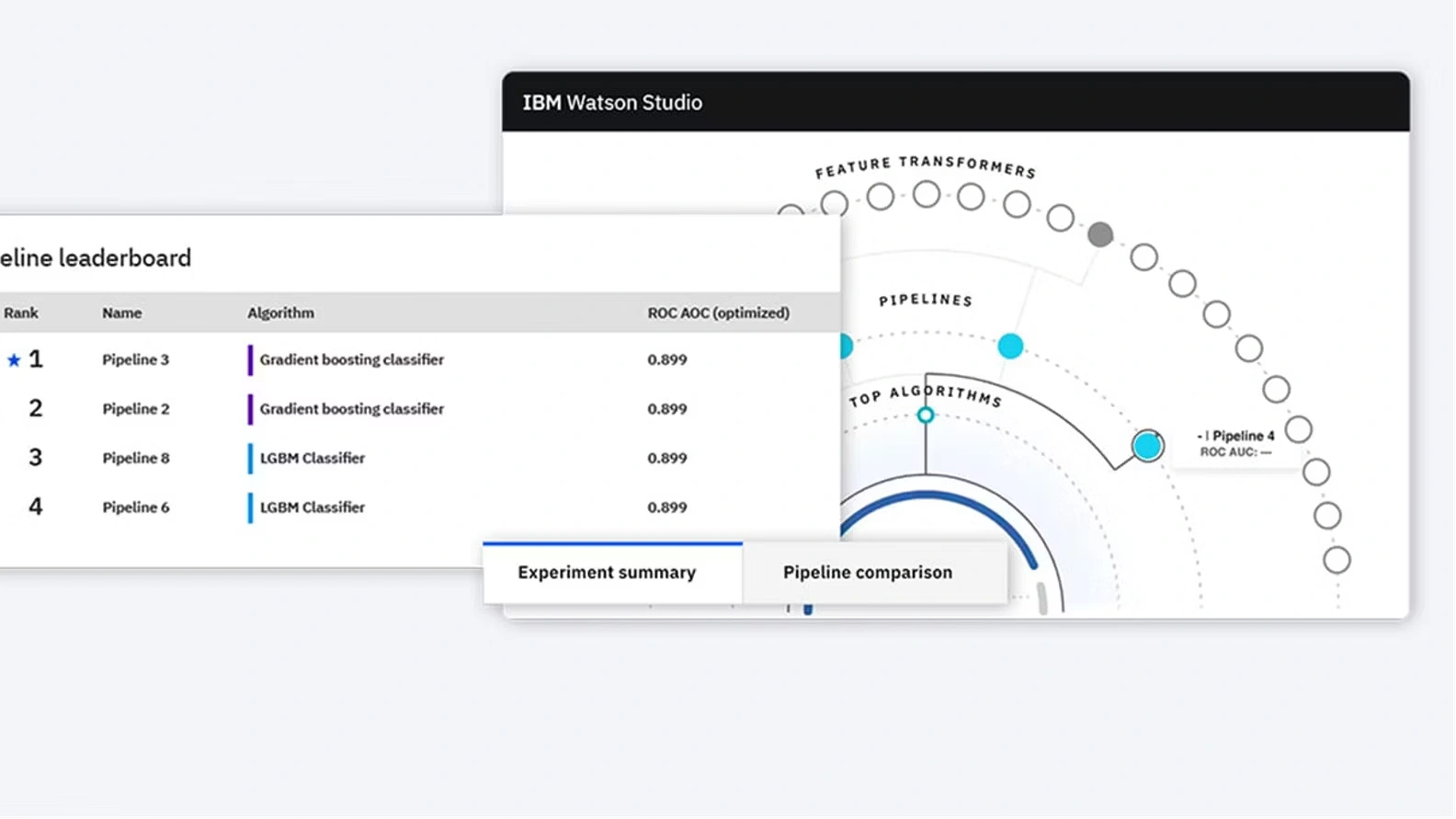Sort by the Name column header
The height and width of the screenshot is (819, 1456).
pyautogui.click(x=121, y=313)
